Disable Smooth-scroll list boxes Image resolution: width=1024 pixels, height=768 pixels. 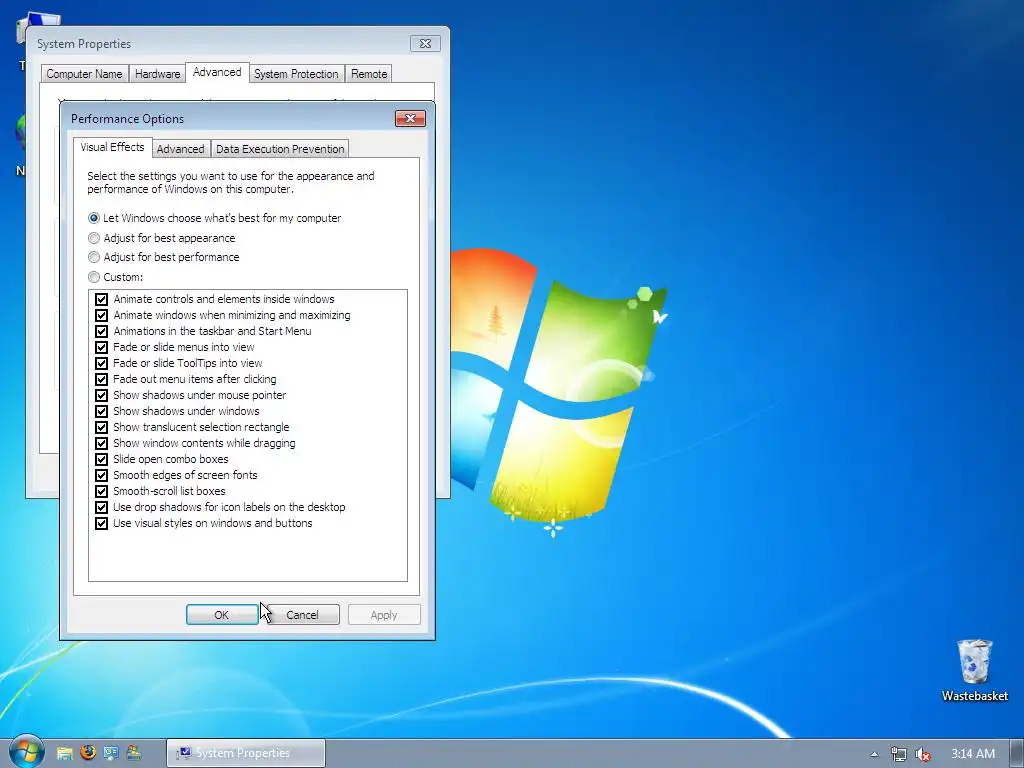click(101, 491)
